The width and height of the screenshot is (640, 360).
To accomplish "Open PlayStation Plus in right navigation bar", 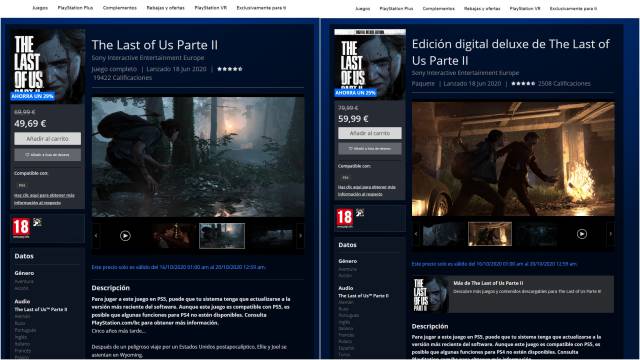I will point(396,8).
